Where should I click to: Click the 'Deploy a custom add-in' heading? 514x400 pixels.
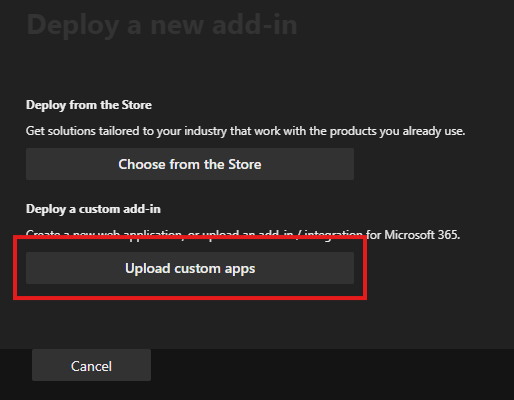coord(93,209)
